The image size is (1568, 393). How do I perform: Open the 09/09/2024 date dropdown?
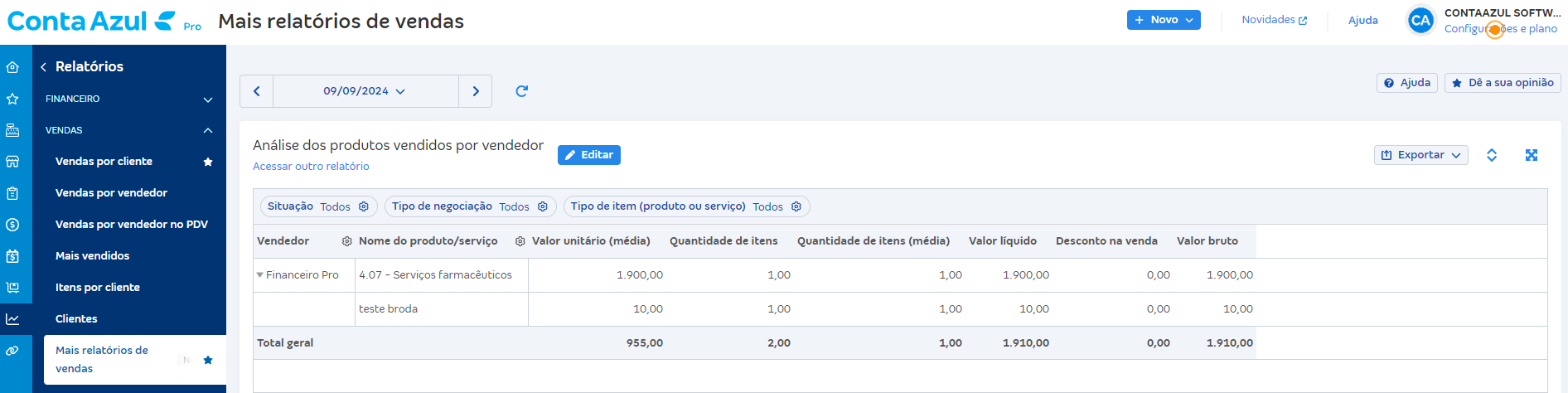click(x=365, y=91)
